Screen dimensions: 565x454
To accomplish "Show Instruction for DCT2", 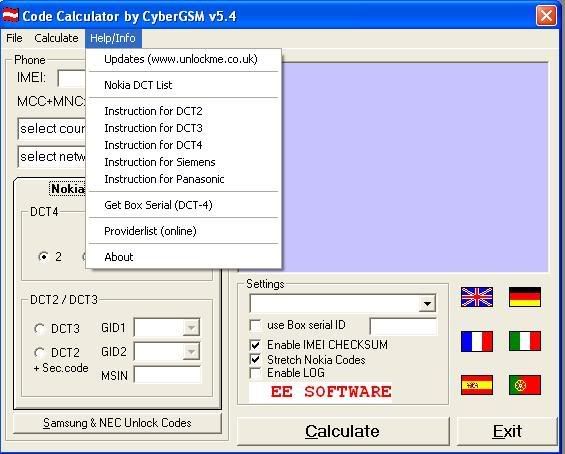I will pyautogui.click(x=183, y=111).
